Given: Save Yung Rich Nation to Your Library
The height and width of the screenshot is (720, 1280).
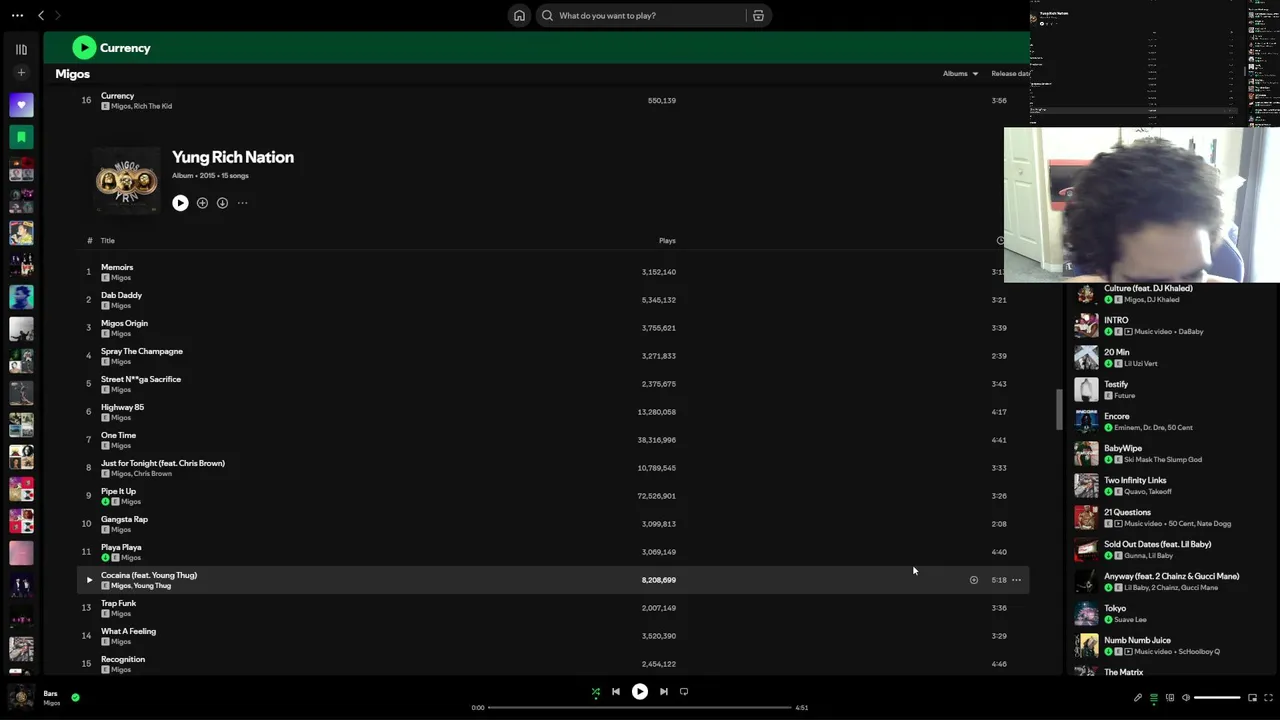Looking at the screenshot, I should [202, 203].
